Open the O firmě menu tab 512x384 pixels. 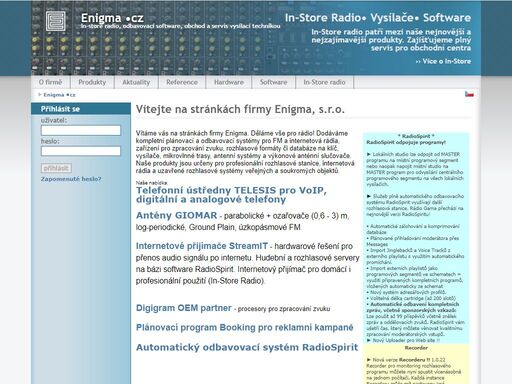click(50, 82)
